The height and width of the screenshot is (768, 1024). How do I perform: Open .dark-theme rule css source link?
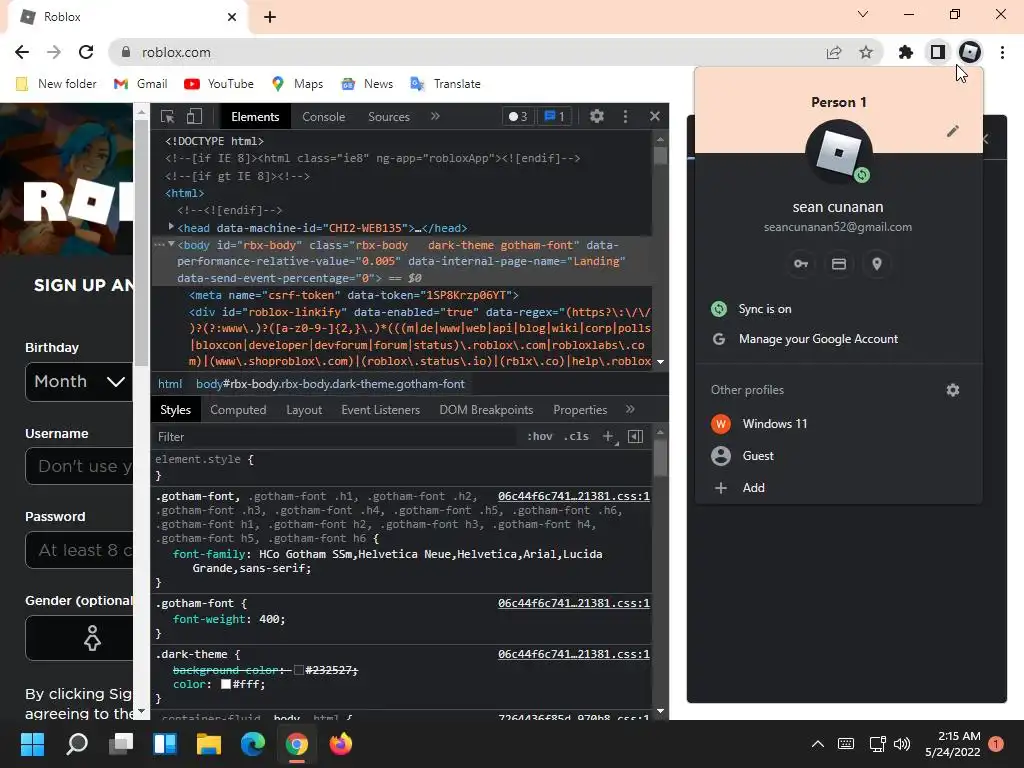coord(573,654)
